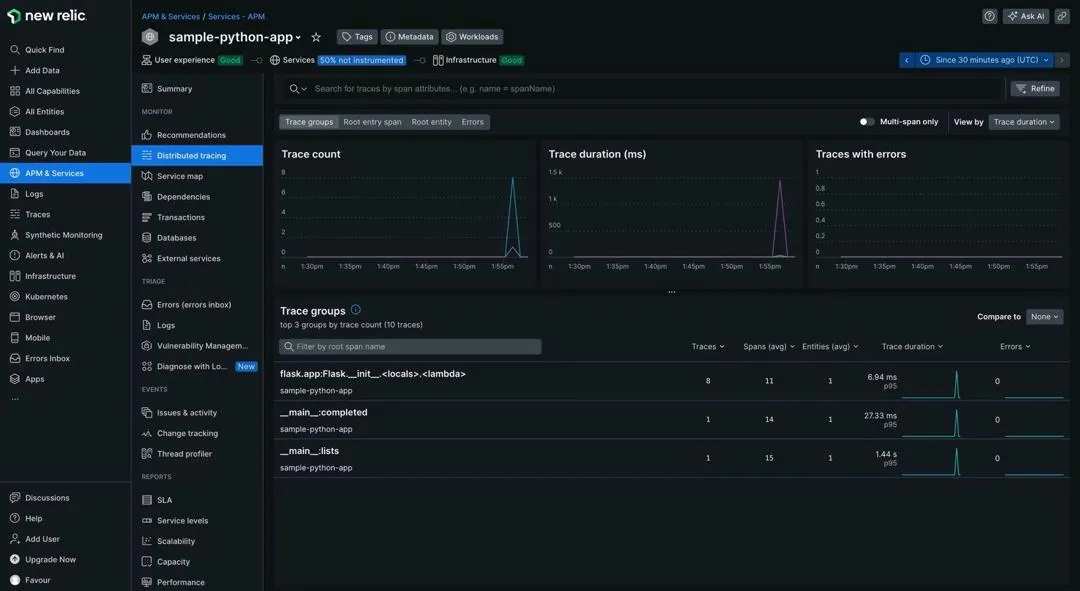The width and height of the screenshot is (1080, 591).
Task: Open search options dropdown in trace search
Action: tap(298, 89)
